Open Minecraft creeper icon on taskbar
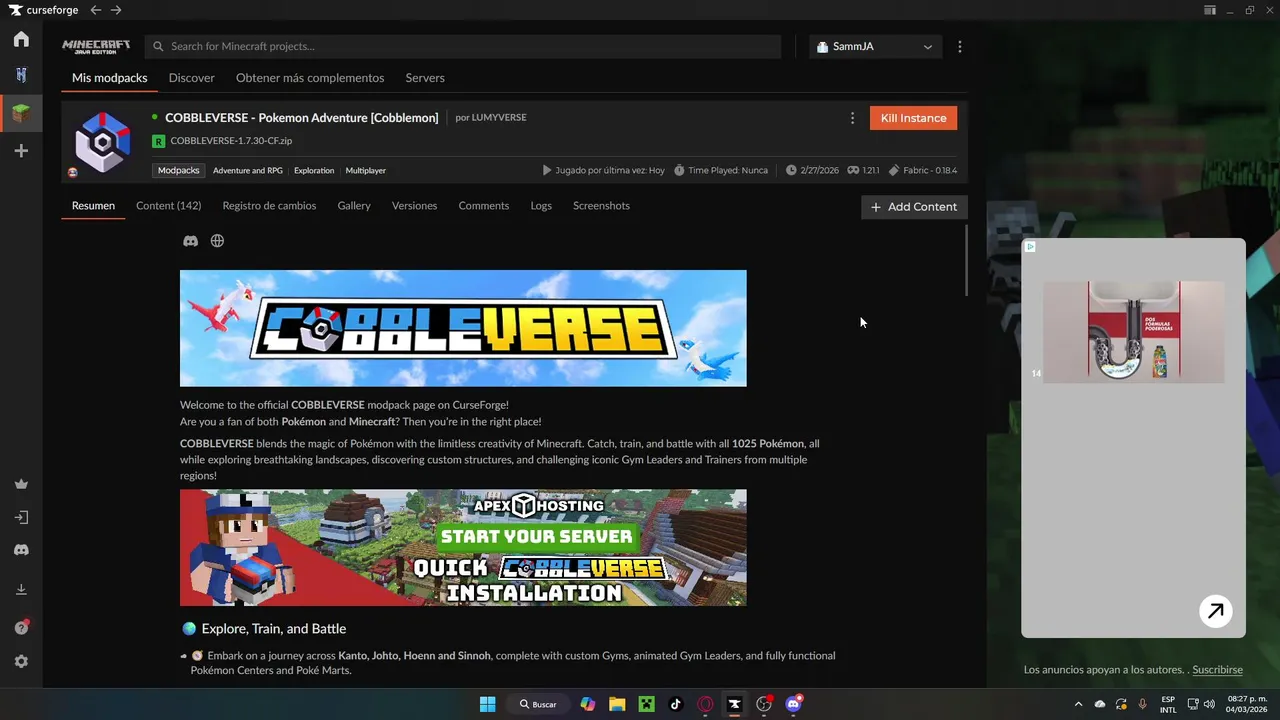Image resolution: width=1280 pixels, height=720 pixels. 646,704
